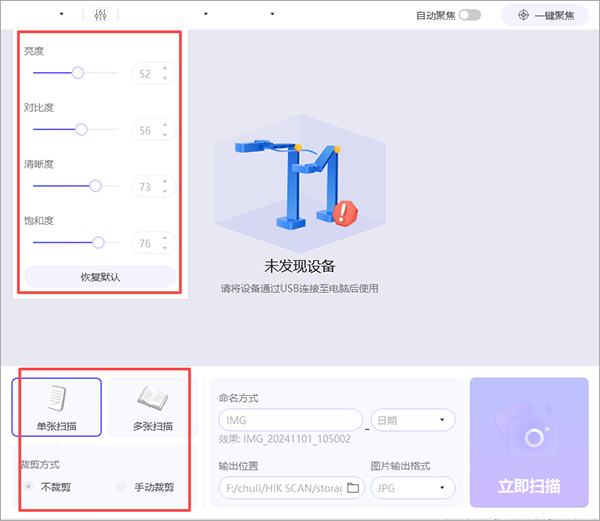Decrease sharpness value 73 with down arrow
Screen dimensions: 600x521
point(165,191)
